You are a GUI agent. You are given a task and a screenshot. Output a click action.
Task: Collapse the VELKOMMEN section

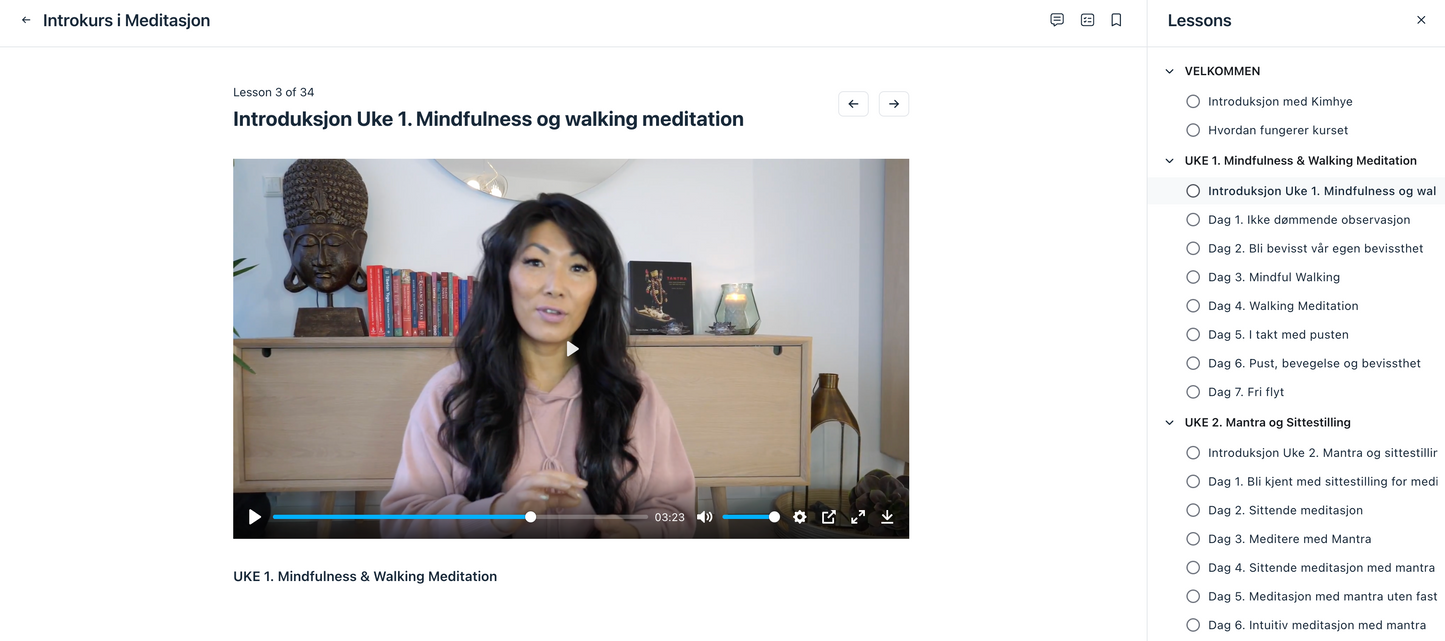point(1169,72)
